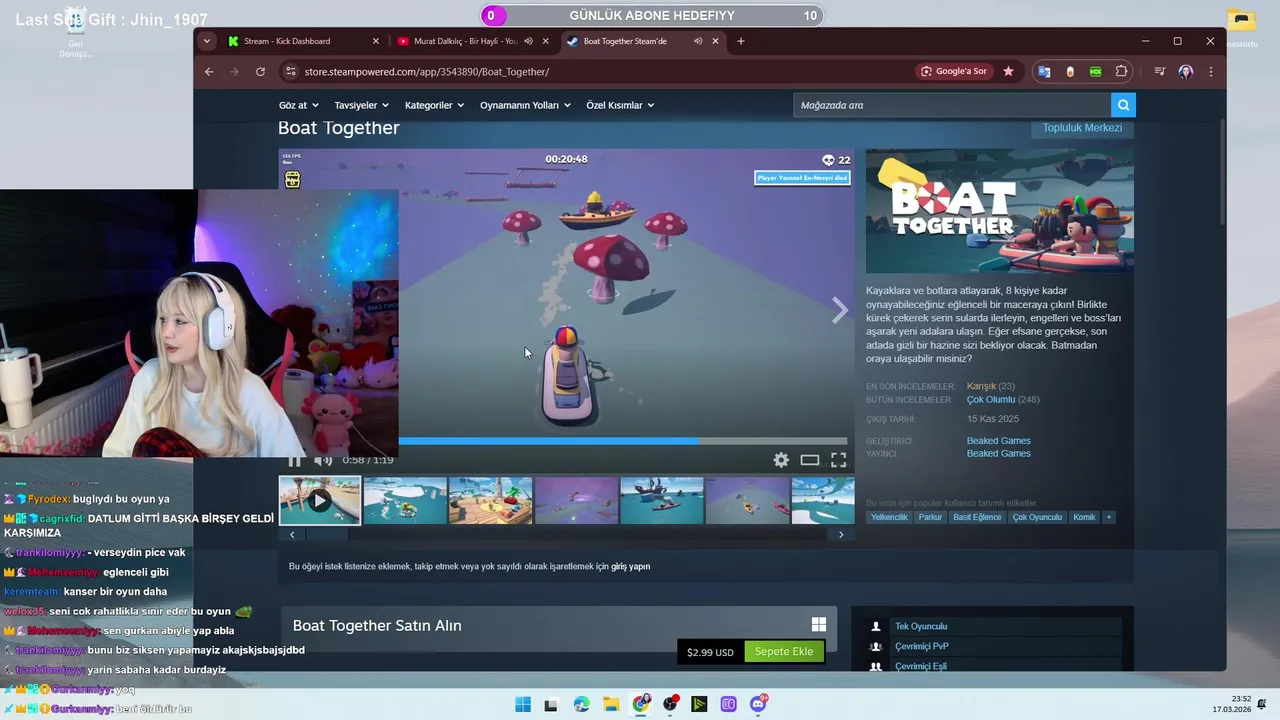Screen dimensions: 1280x720
Task: Open OBS Studio from the taskbar
Action: [670, 704]
